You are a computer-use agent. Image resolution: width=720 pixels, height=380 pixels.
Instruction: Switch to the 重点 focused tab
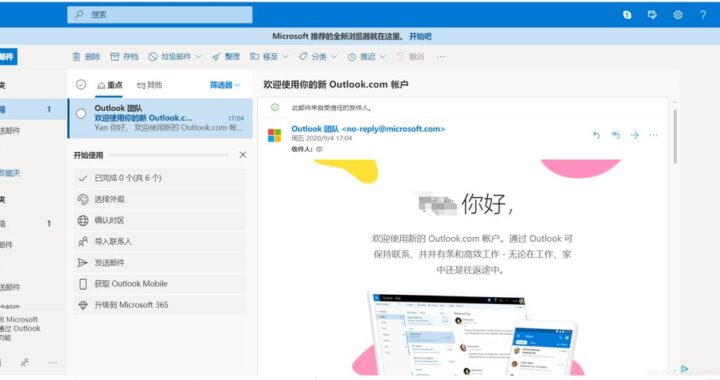[109, 85]
